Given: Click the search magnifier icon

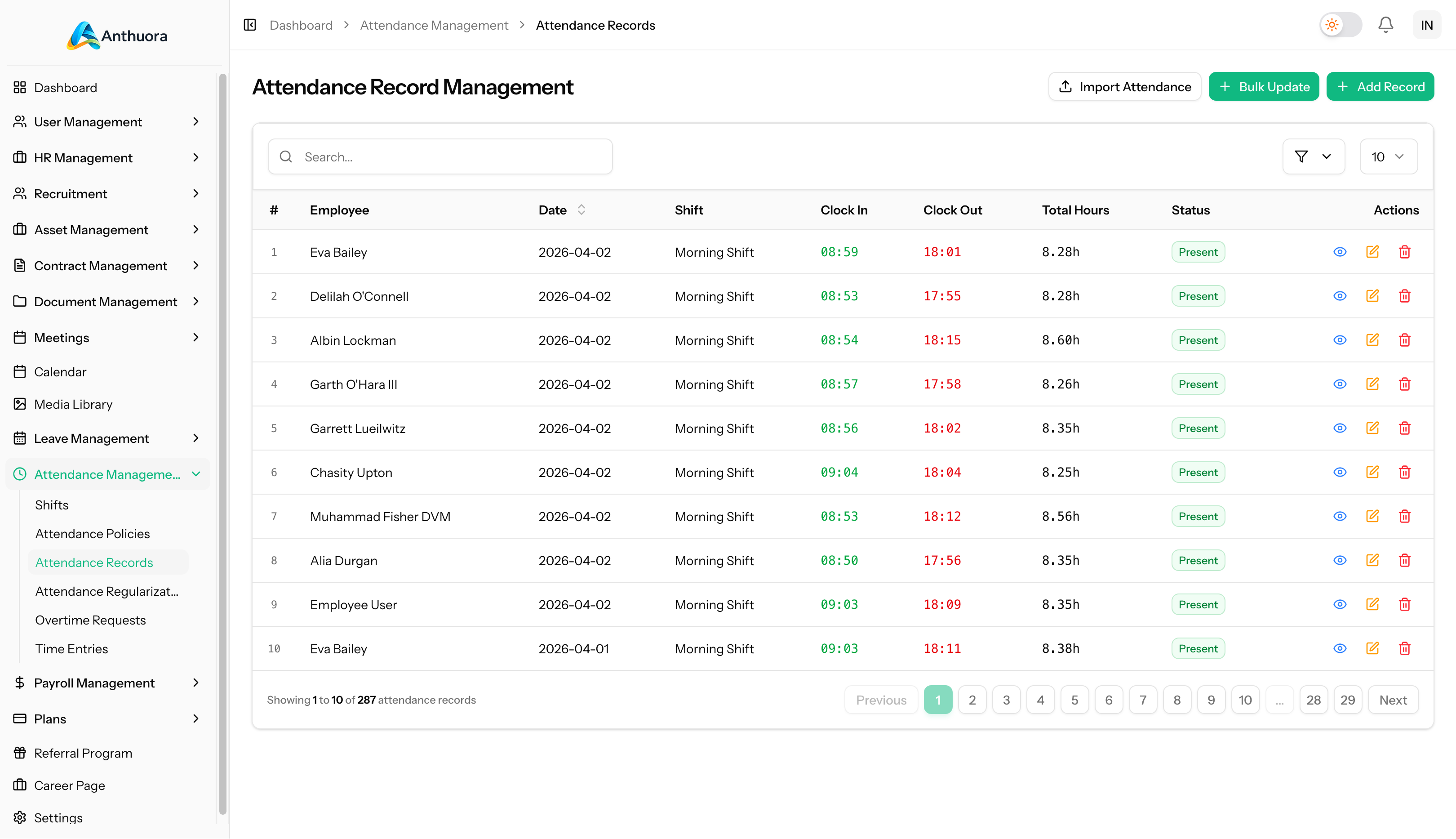Looking at the screenshot, I should tap(286, 156).
